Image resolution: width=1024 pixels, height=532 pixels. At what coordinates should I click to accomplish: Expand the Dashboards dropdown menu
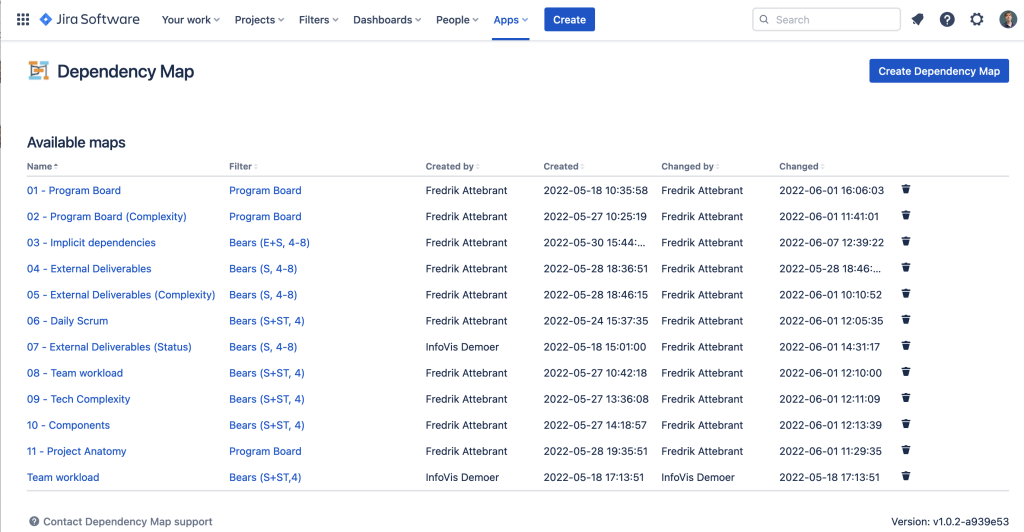[x=387, y=20]
